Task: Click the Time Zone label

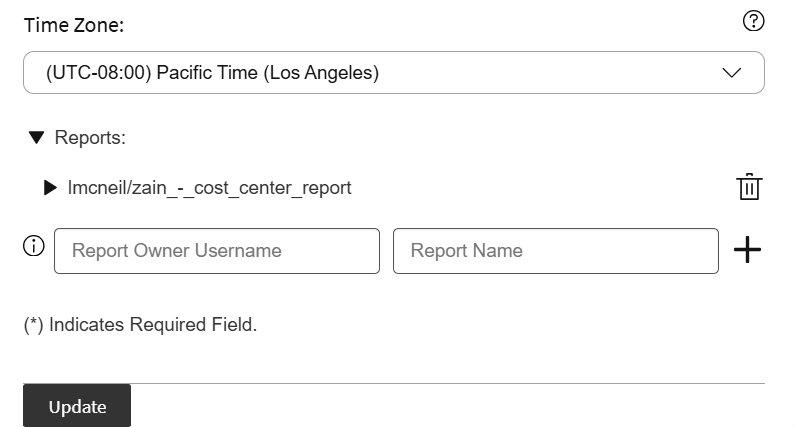Action: tap(74, 25)
